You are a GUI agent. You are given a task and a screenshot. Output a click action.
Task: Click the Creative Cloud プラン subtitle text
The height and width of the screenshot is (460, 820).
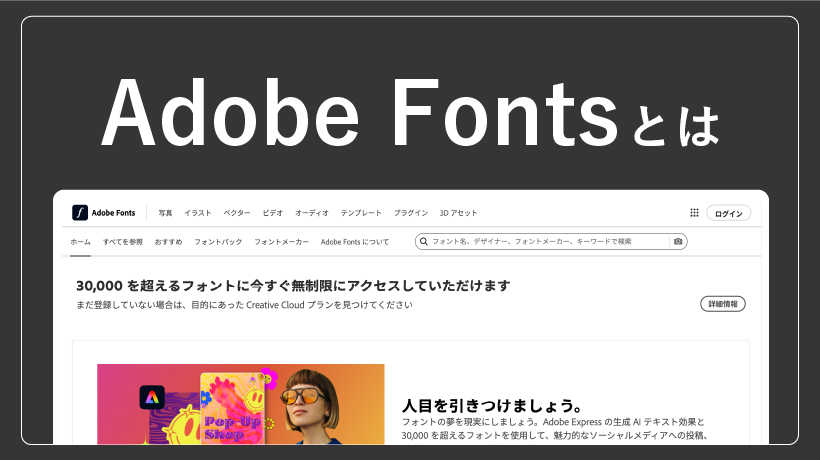tap(244, 305)
